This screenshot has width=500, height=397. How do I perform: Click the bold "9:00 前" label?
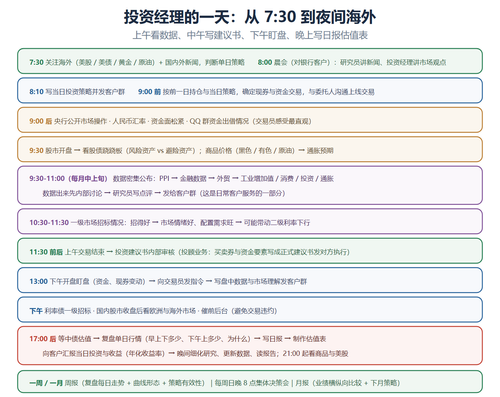click(149, 92)
